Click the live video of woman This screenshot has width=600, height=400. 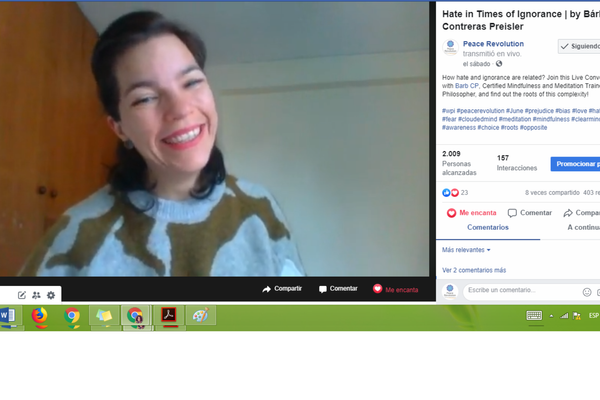coord(215,139)
